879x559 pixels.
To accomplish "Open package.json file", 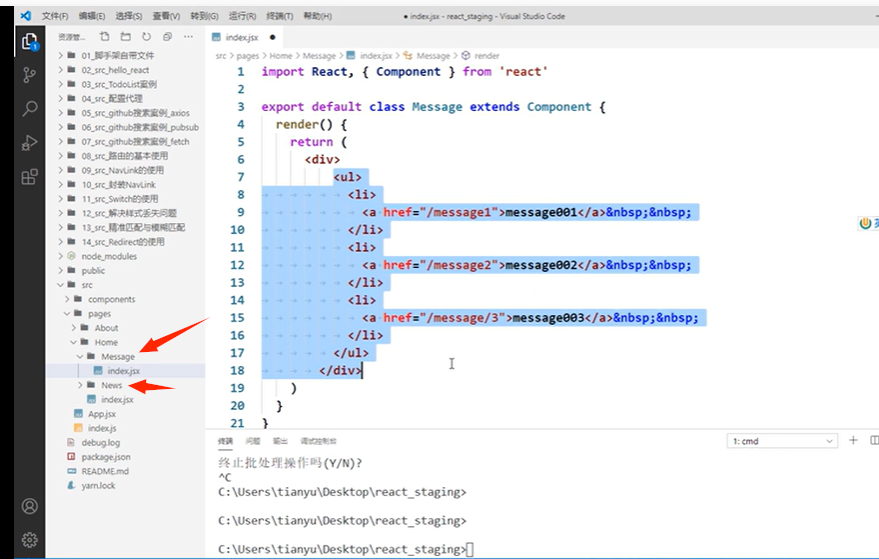I will (126, 457).
